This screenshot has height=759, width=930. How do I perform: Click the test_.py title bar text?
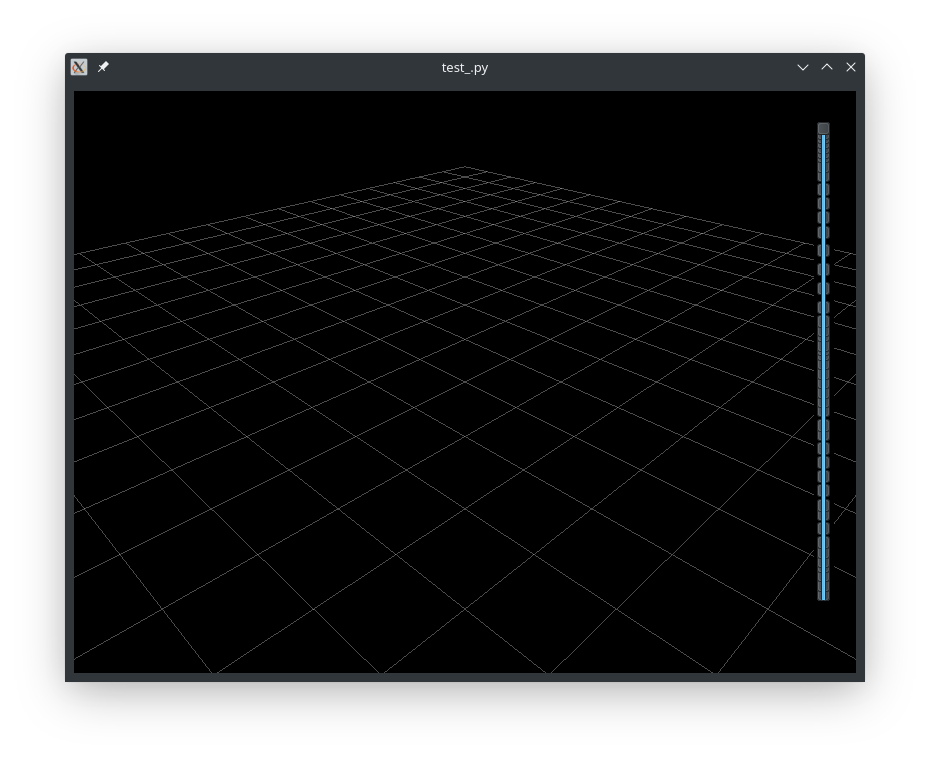[465, 67]
